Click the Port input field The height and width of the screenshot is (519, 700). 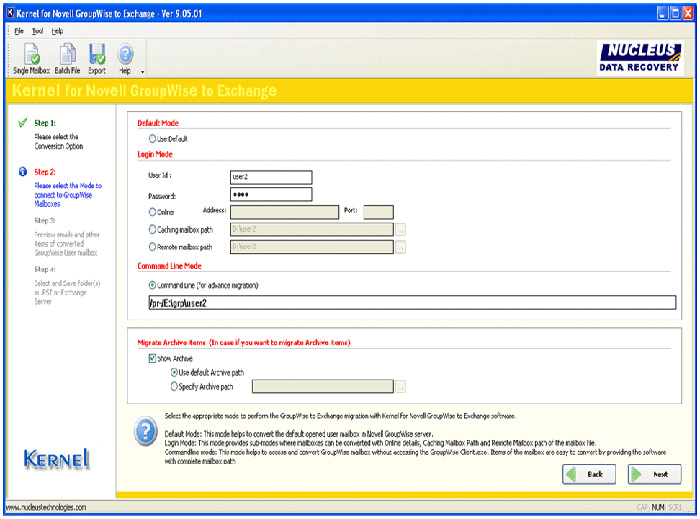378,212
